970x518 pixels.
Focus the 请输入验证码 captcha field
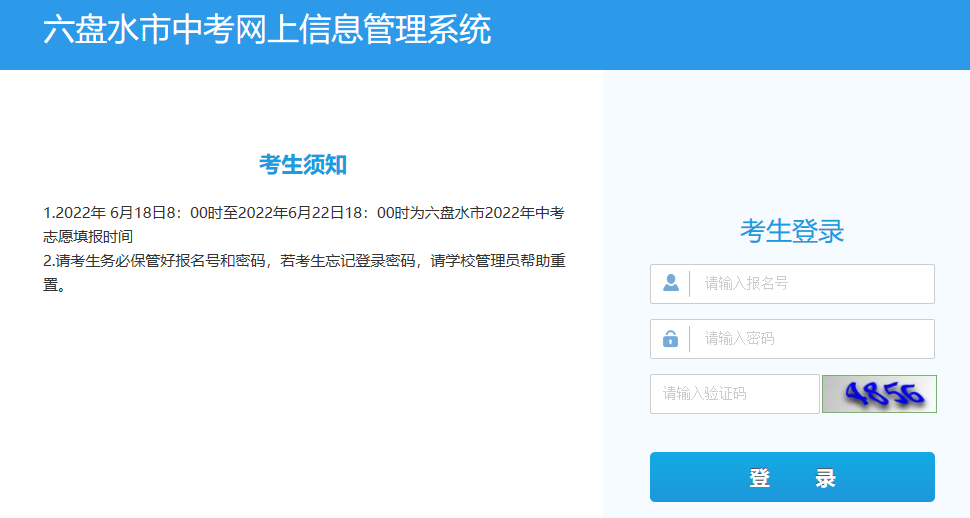tap(734, 394)
